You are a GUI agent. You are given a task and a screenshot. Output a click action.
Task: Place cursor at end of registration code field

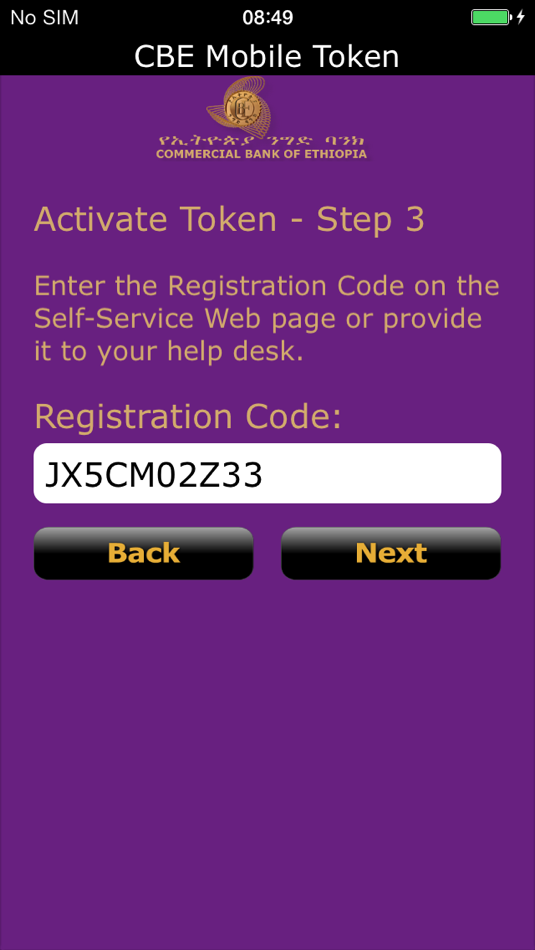[x=265, y=475]
